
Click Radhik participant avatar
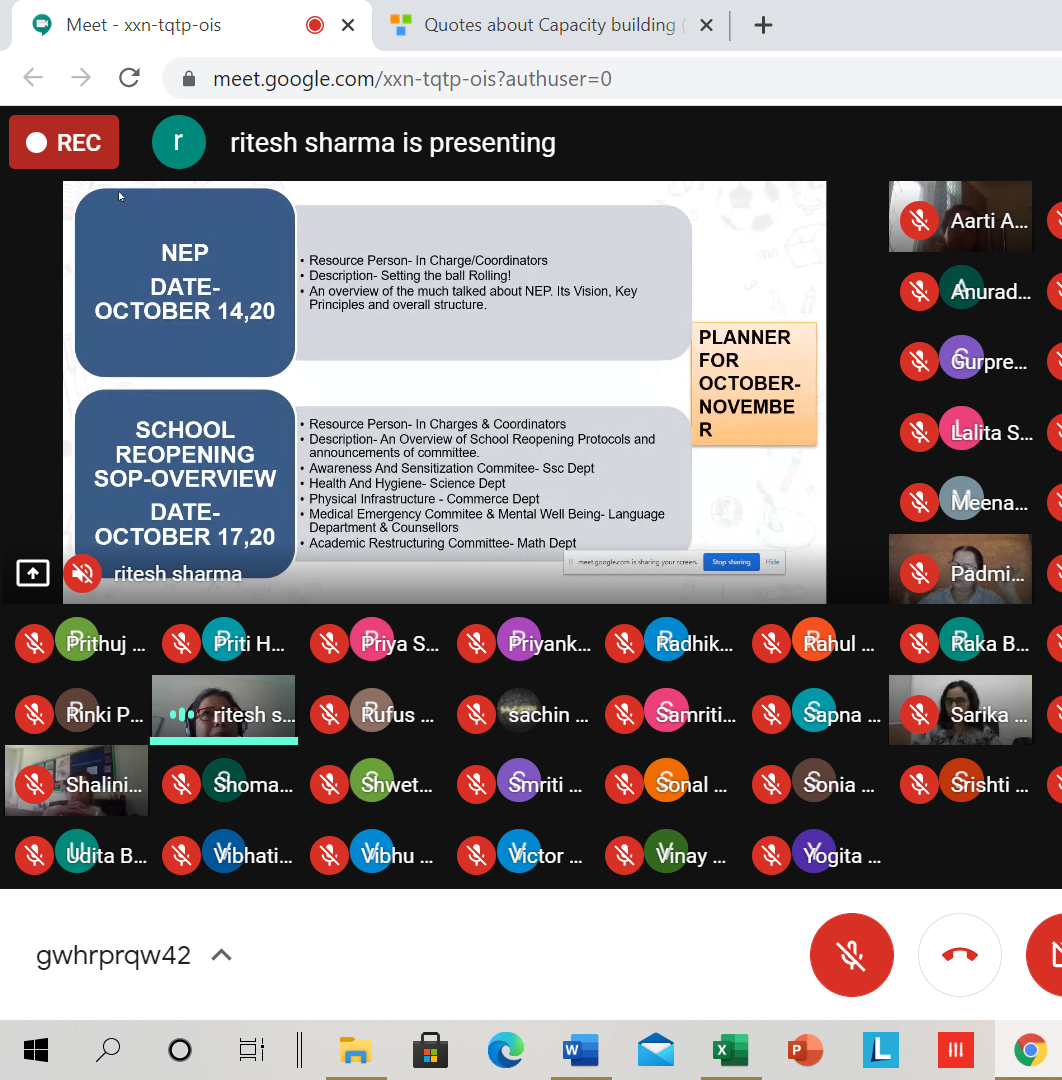pyautogui.click(x=667, y=640)
